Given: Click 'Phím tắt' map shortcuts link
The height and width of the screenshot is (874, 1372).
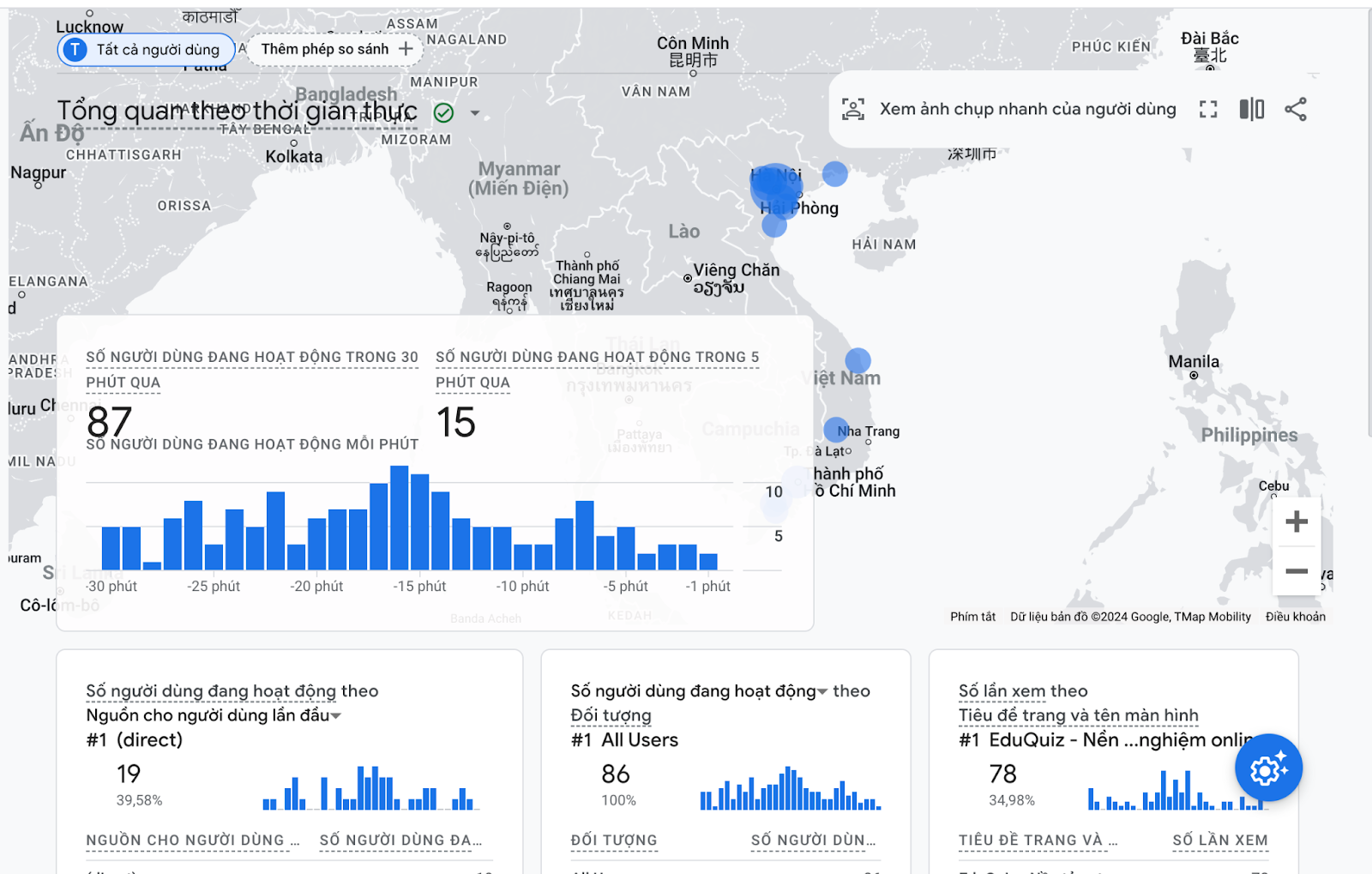Looking at the screenshot, I should pyautogui.click(x=972, y=617).
